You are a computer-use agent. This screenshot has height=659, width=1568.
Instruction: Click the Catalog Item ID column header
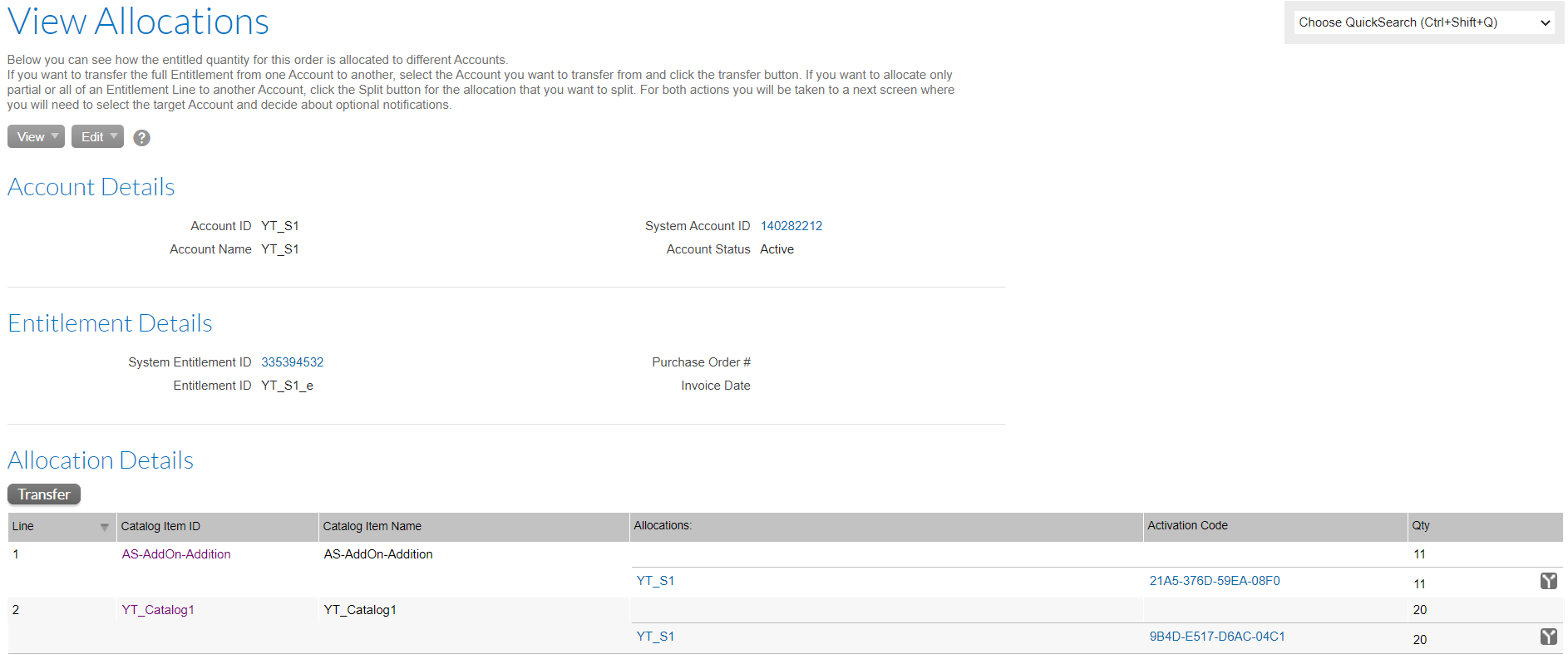(x=218, y=527)
